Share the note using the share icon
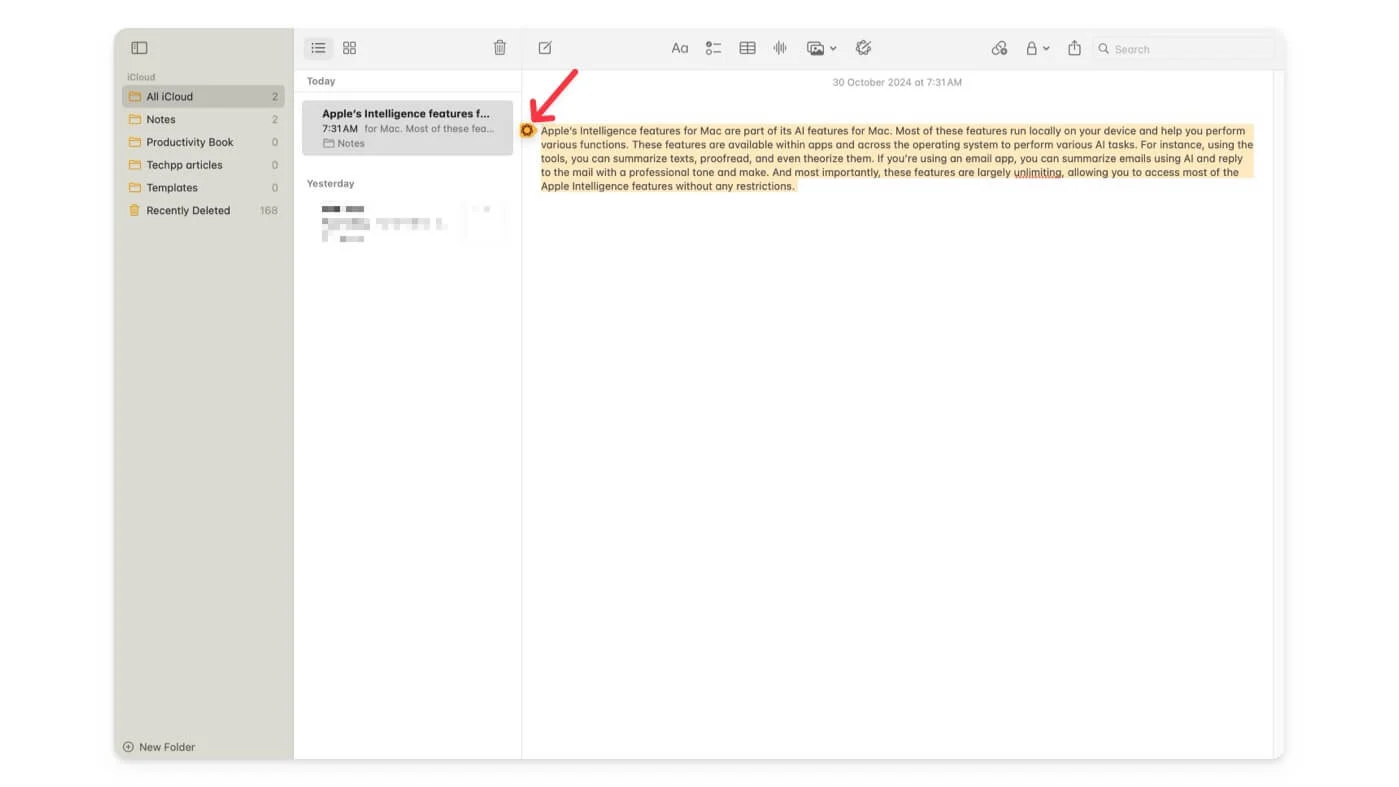Image resolution: width=1399 pixels, height=787 pixels. (1074, 48)
